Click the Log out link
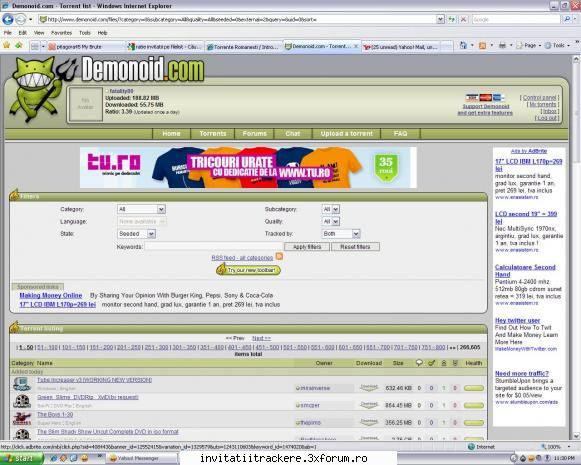This screenshot has height=465, width=581. [546, 118]
